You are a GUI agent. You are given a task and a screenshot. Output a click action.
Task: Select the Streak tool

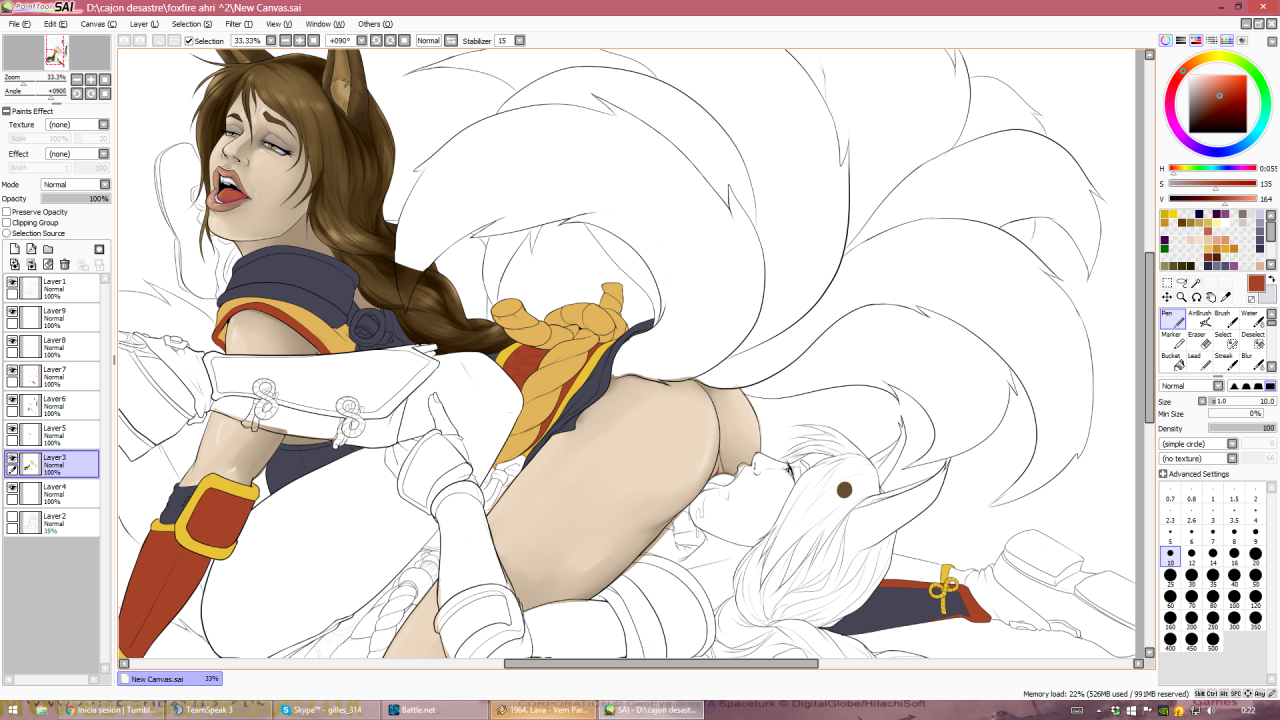[1224, 361]
